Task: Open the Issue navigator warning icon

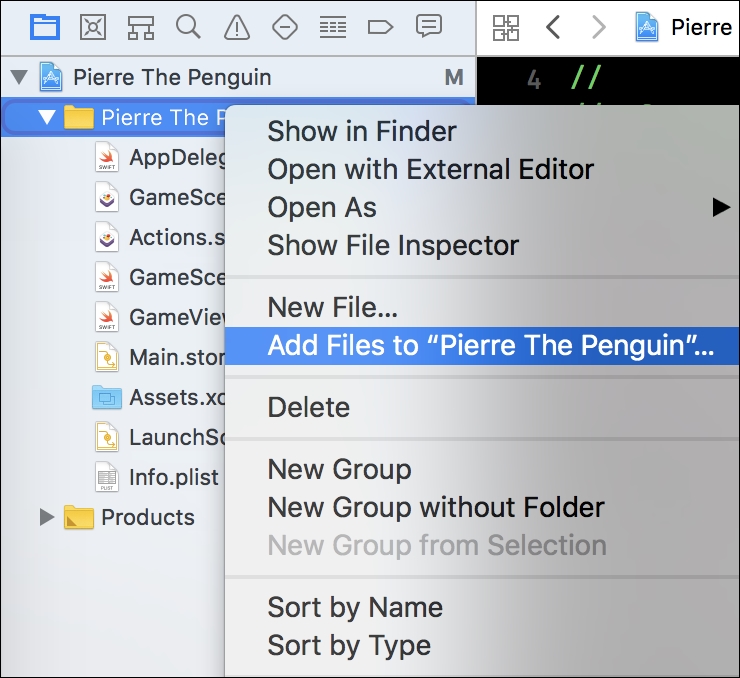Action: [x=236, y=27]
